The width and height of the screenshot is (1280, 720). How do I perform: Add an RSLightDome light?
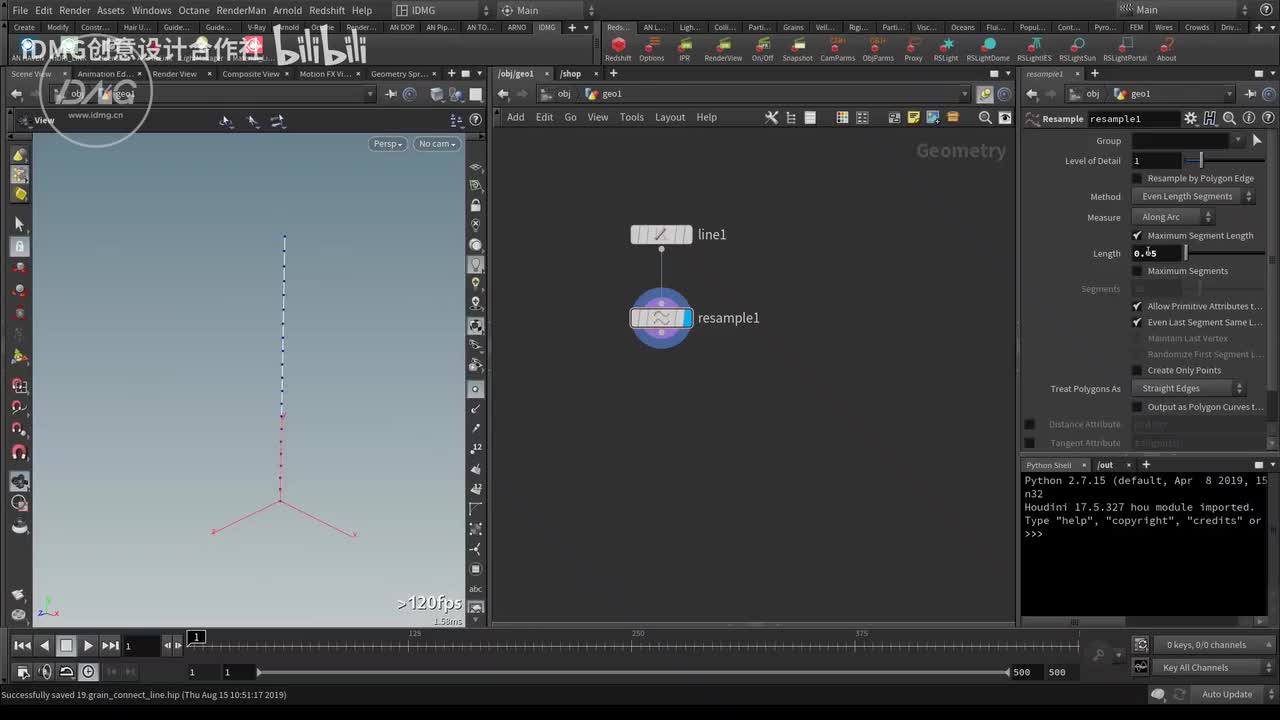pyautogui.click(x=988, y=50)
